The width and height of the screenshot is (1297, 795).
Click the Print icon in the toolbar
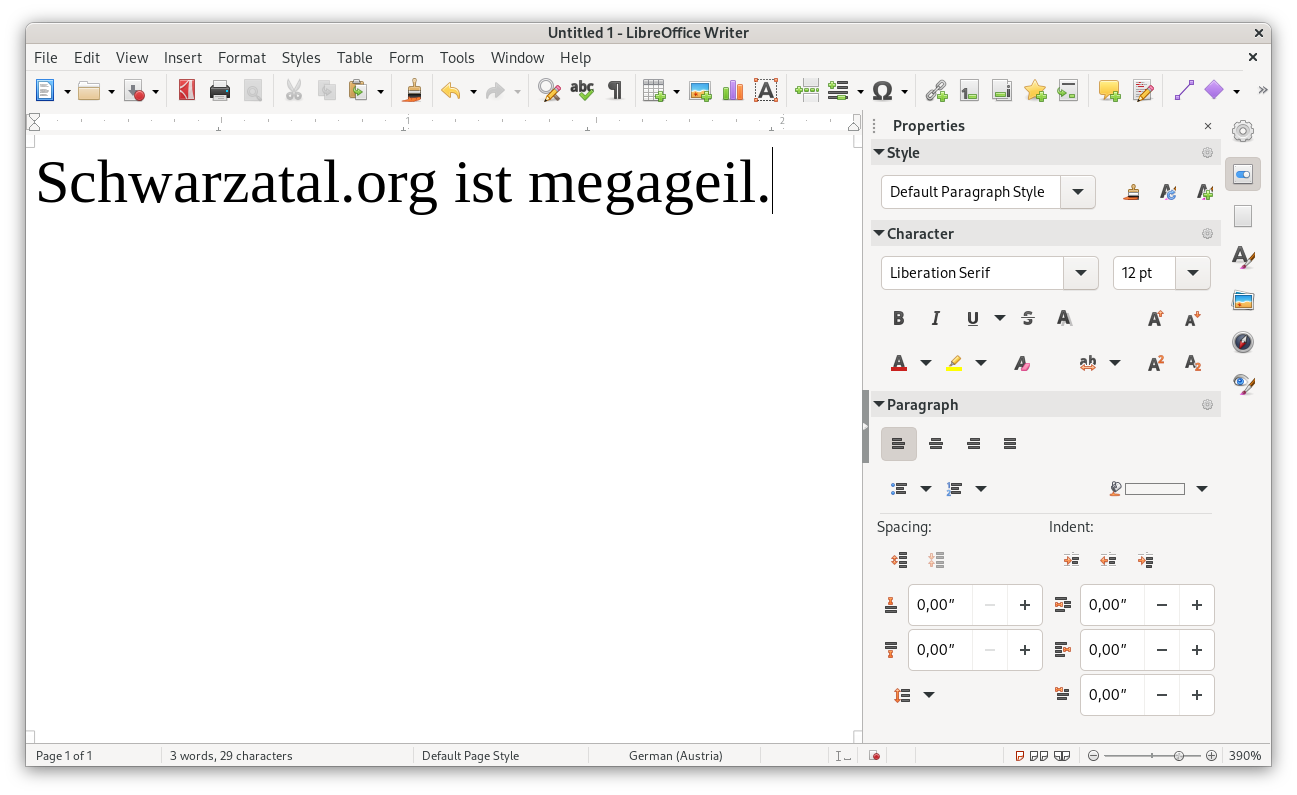tap(220, 91)
